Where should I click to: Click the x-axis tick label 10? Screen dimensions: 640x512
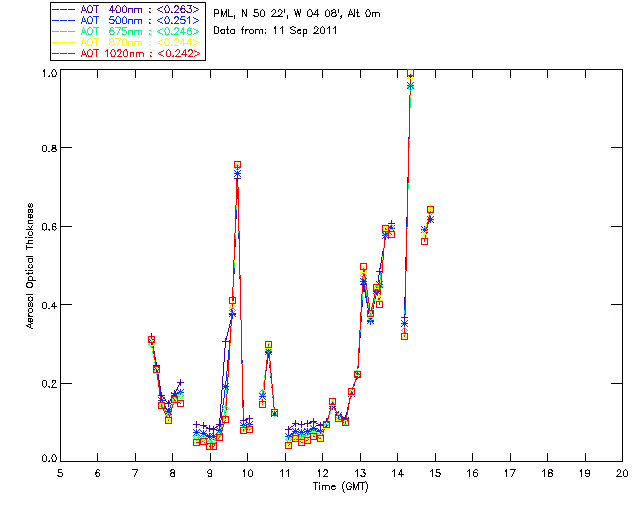coord(247,473)
